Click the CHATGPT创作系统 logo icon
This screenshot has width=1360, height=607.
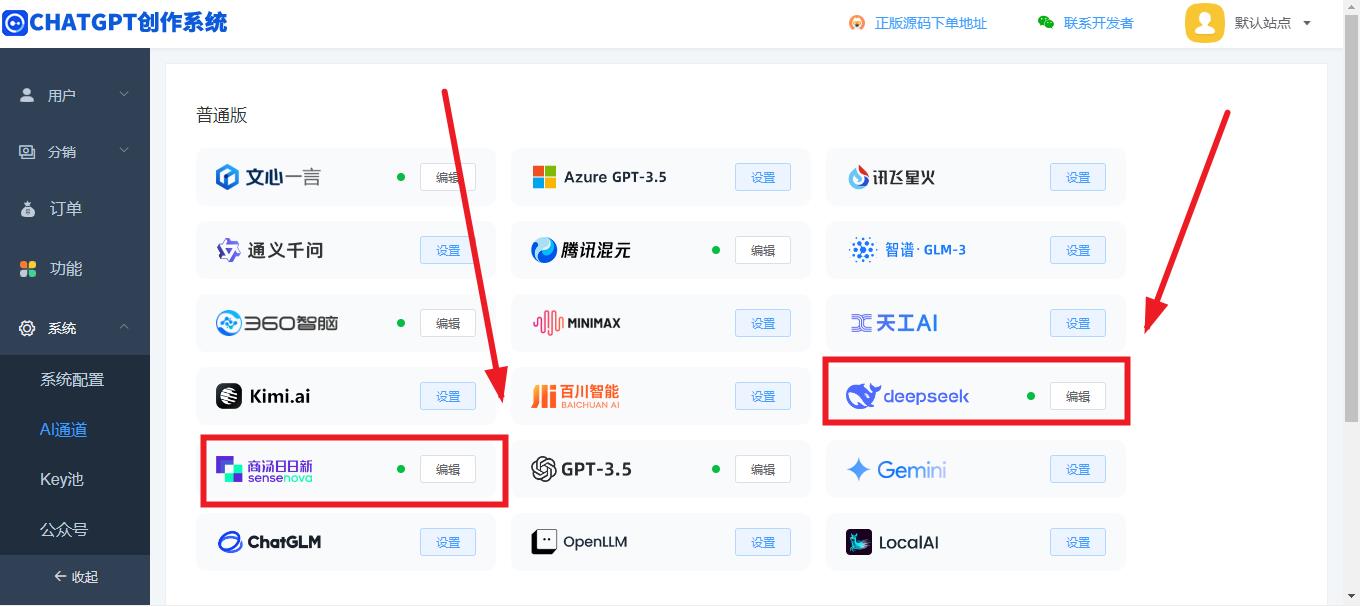click(x=14, y=22)
